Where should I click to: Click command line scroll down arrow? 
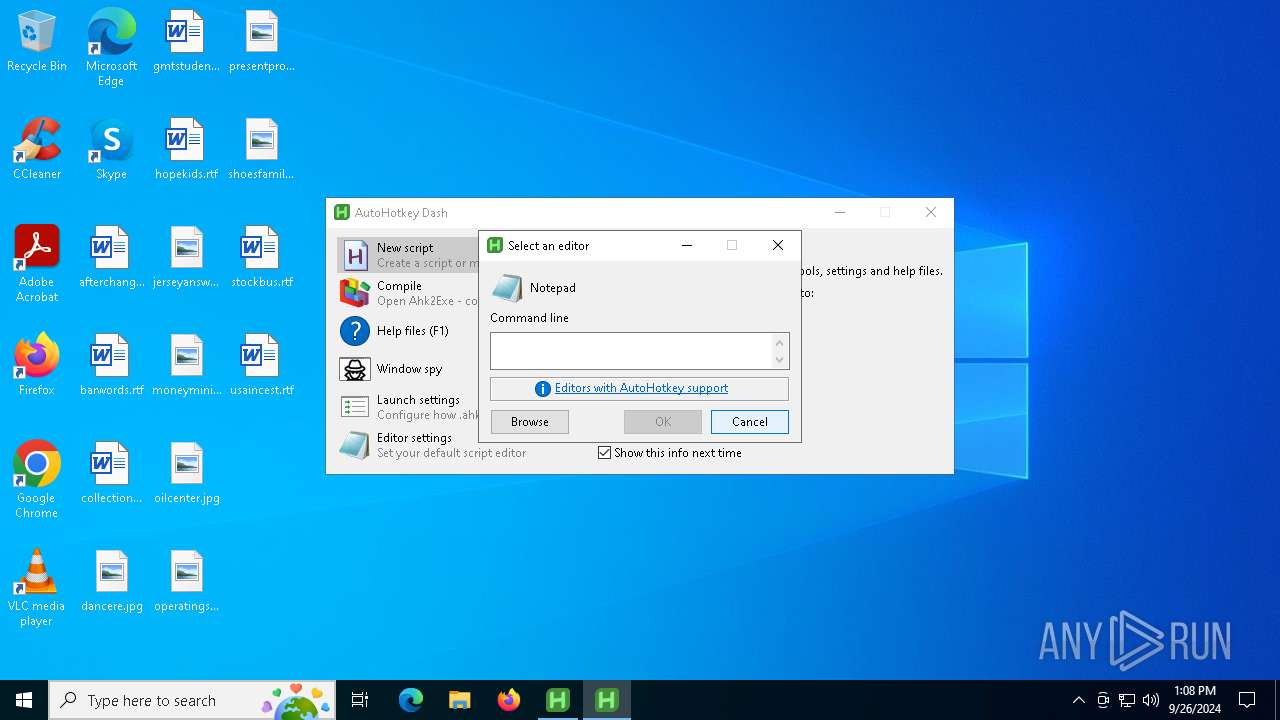pos(780,360)
